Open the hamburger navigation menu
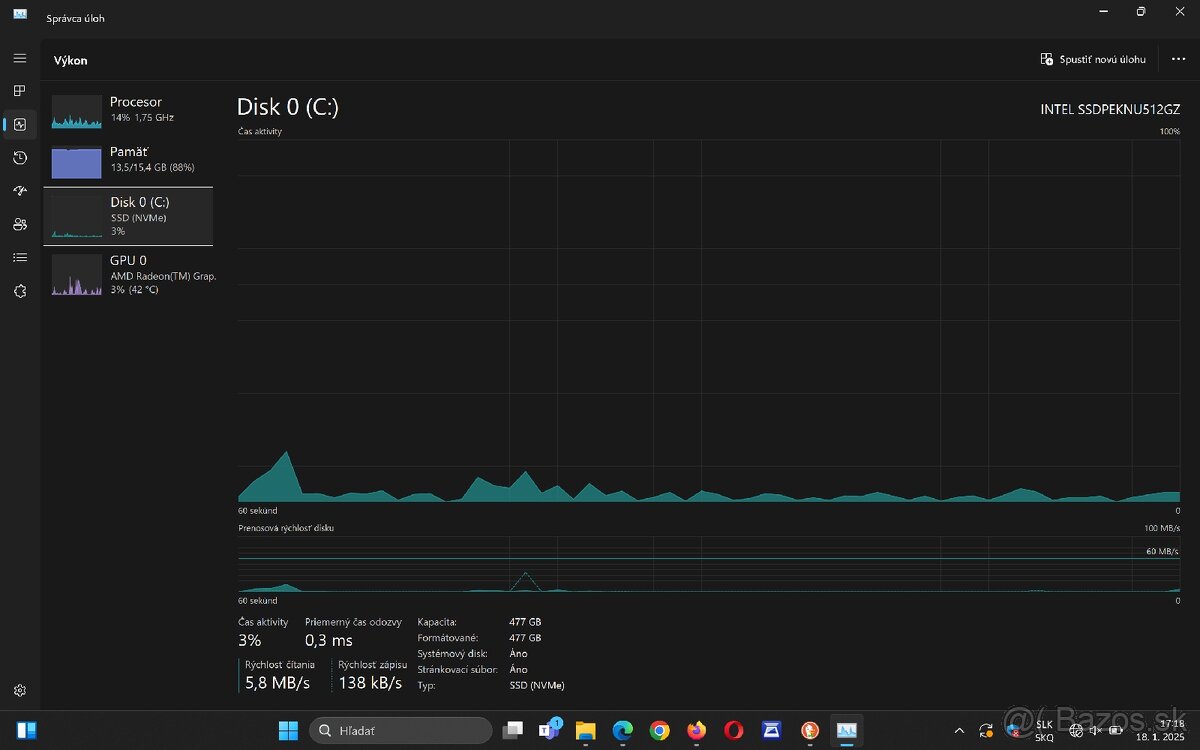Viewport: 1200px width, 750px height. pos(19,59)
